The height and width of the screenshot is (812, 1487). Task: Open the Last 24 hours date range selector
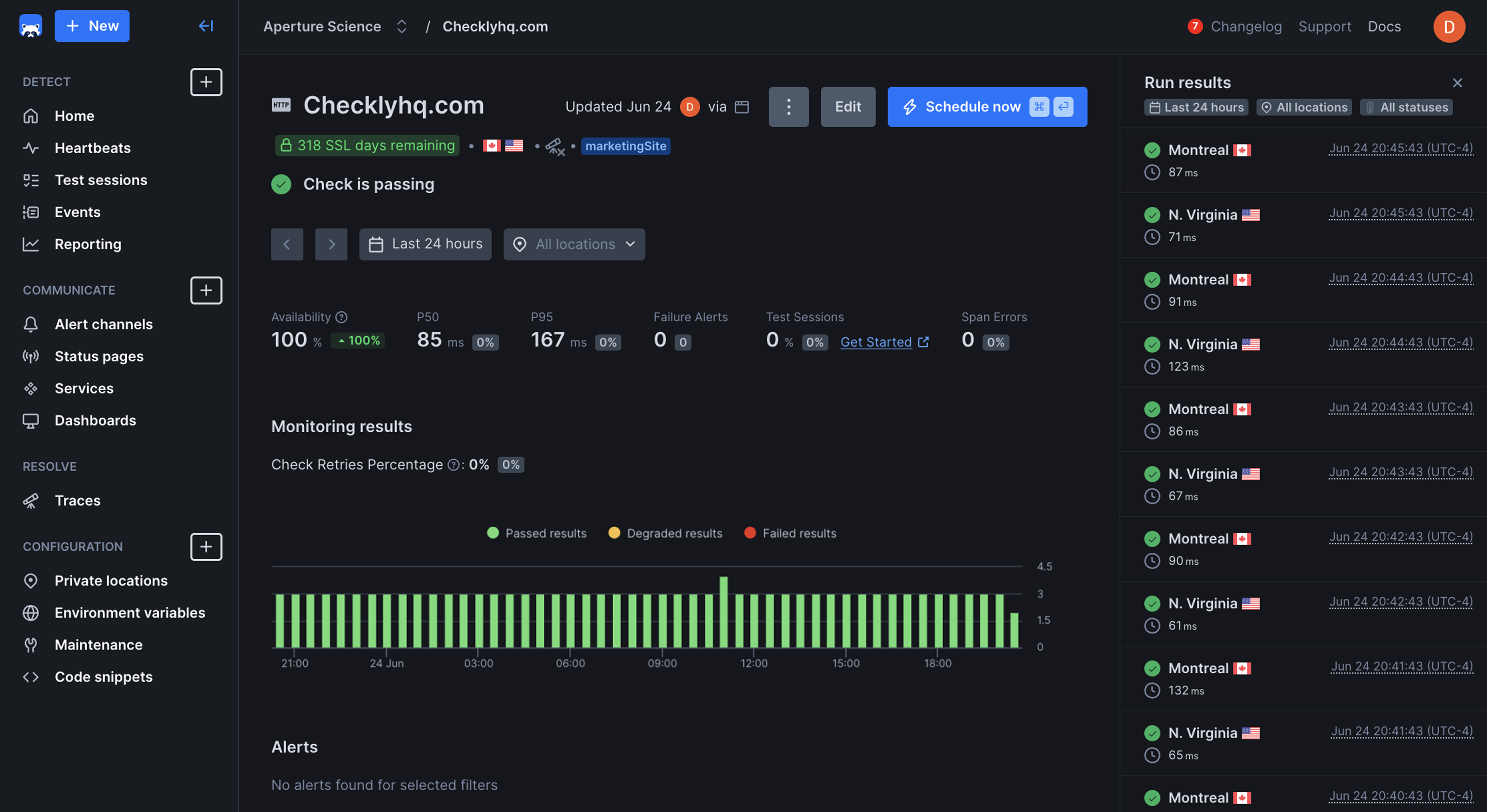point(425,244)
